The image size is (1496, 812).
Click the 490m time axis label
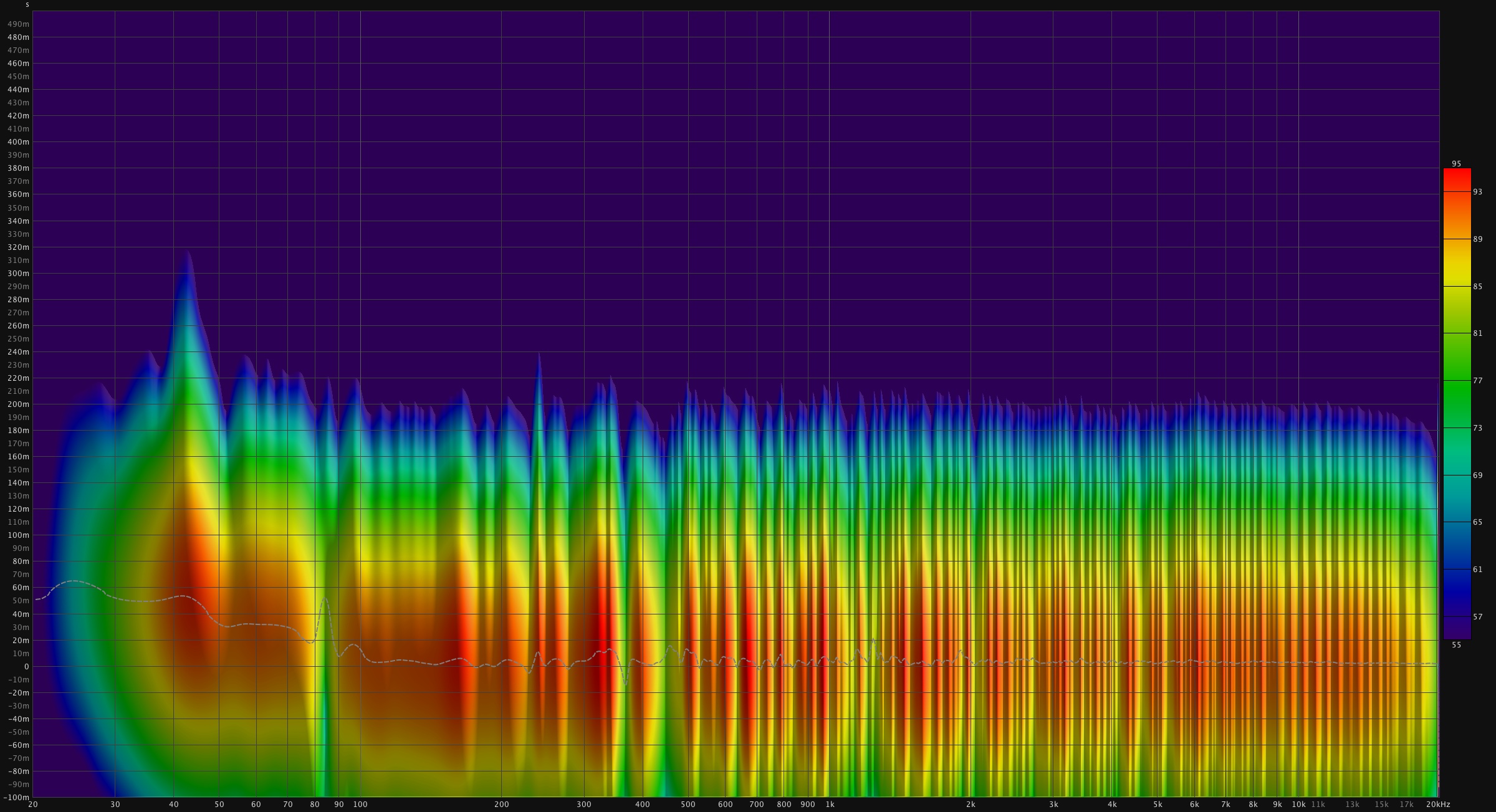pyautogui.click(x=19, y=24)
